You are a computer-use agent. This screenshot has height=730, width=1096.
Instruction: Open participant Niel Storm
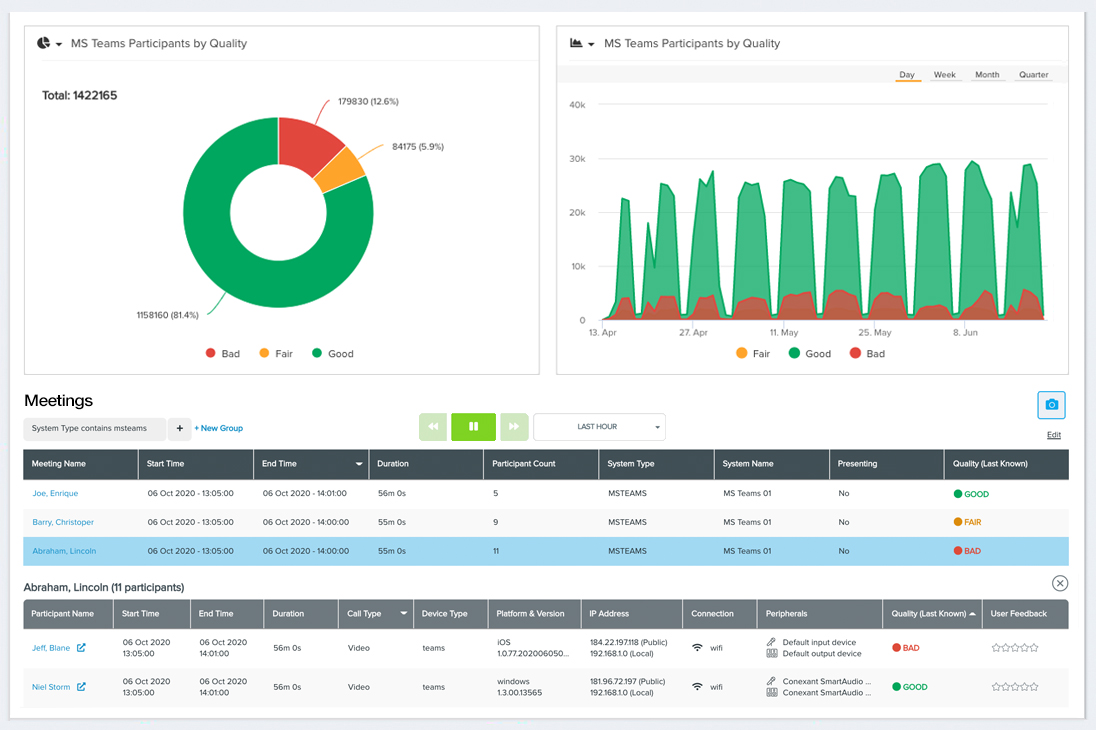click(x=51, y=687)
